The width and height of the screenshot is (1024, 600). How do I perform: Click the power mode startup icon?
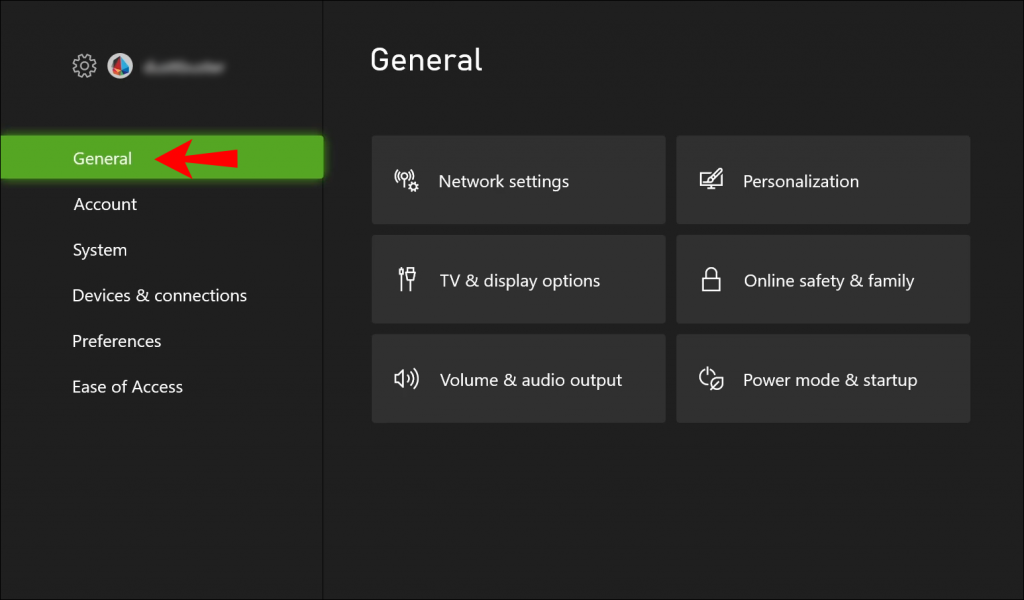coord(712,378)
